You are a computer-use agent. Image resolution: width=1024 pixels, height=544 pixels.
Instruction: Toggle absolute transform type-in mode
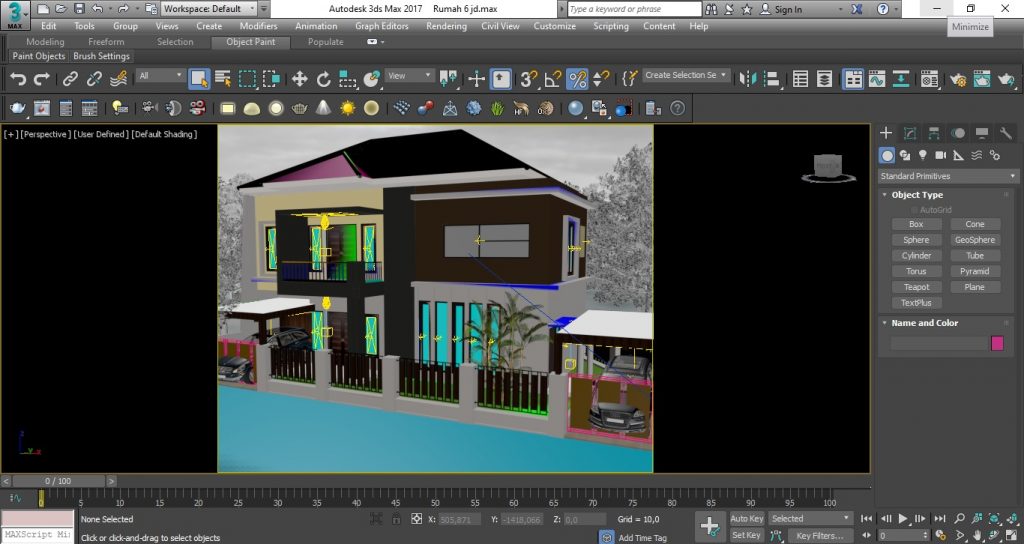417,519
